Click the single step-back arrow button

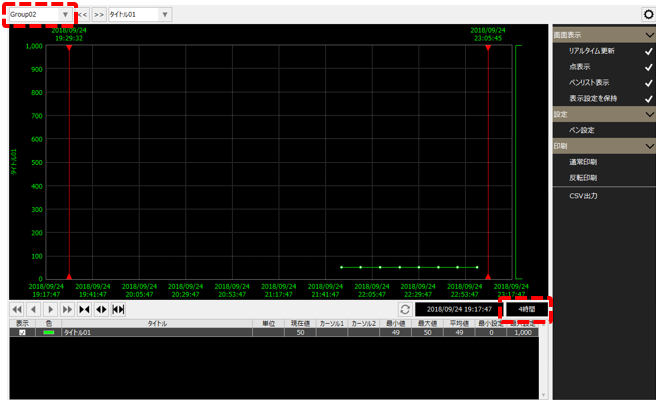34,310
